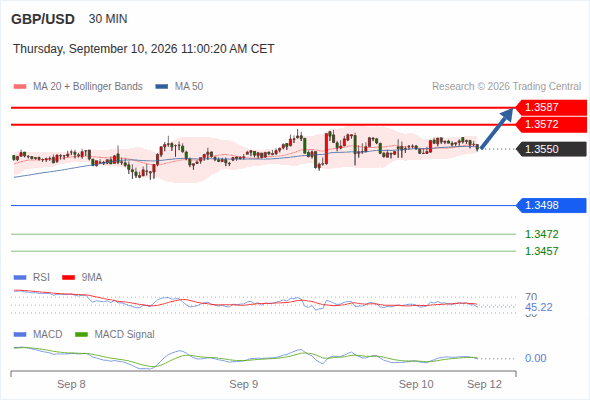Click the 1.3498 blue pivot price tag

click(x=551, y=205)
